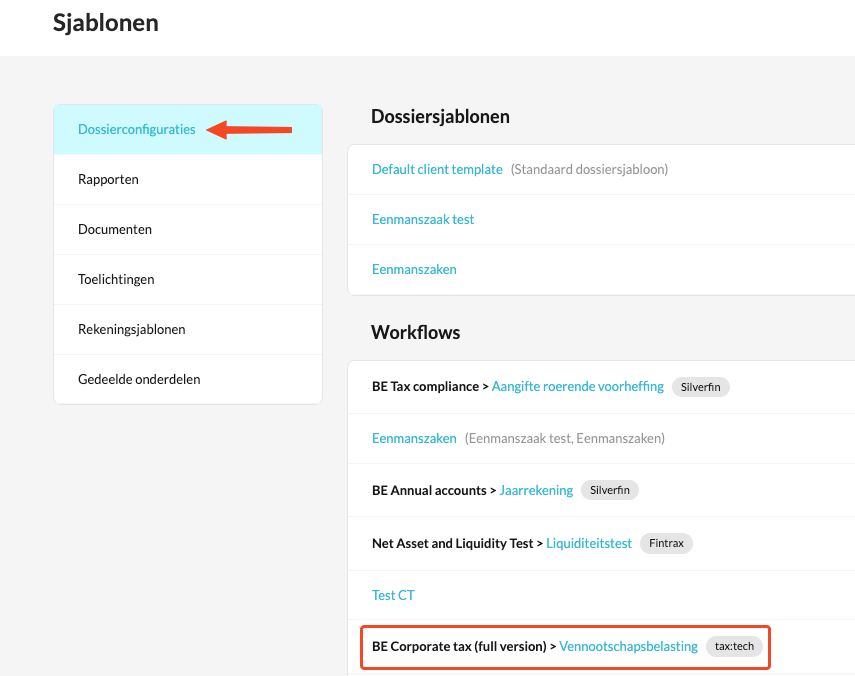Click the tax:tech badge
Screen dimensions: 855x676
point(734,646)
